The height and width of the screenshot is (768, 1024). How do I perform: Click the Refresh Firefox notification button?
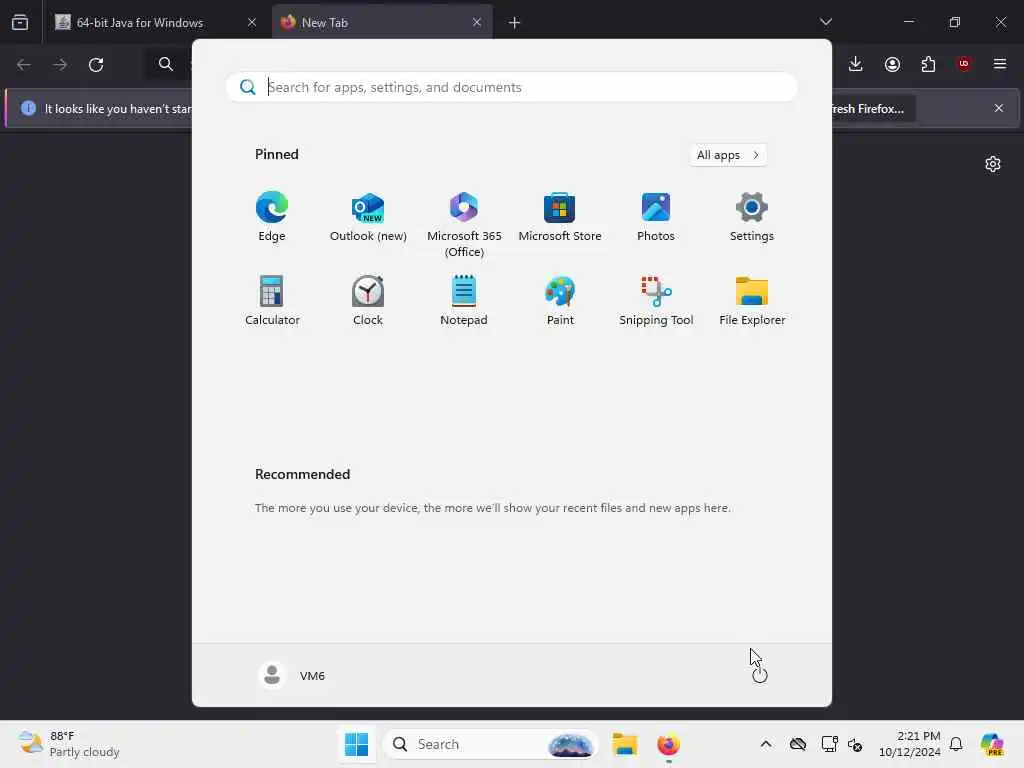pyautogui.click(x=872, y=108)
